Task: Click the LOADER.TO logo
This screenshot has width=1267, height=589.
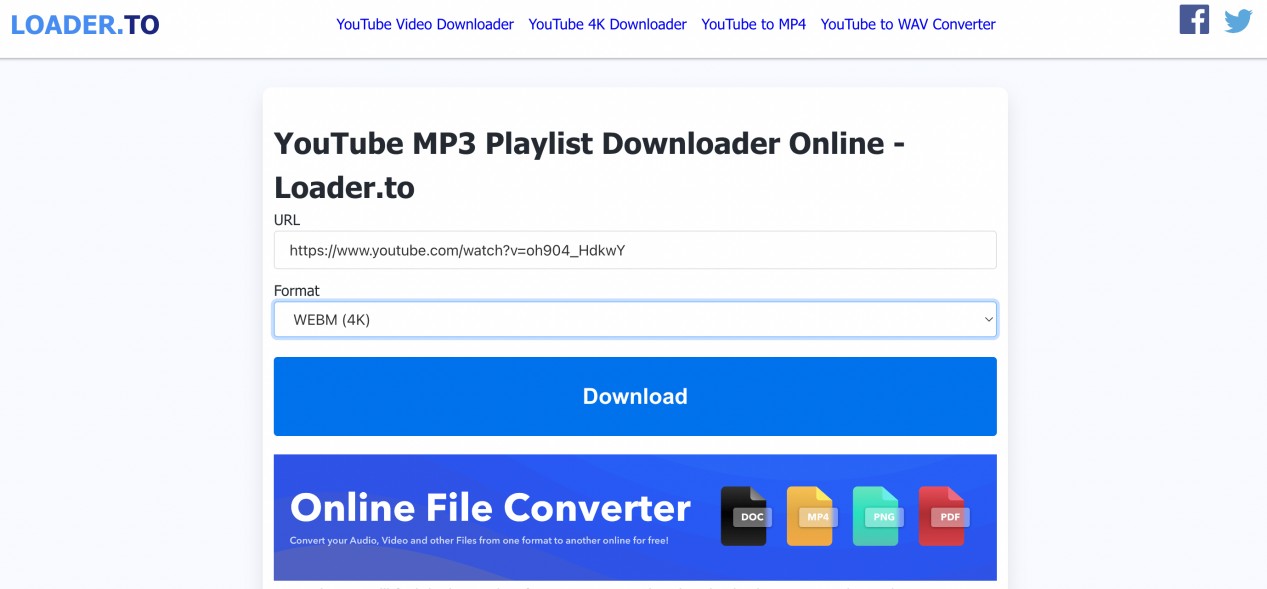Action: click(x=85, y=25)
